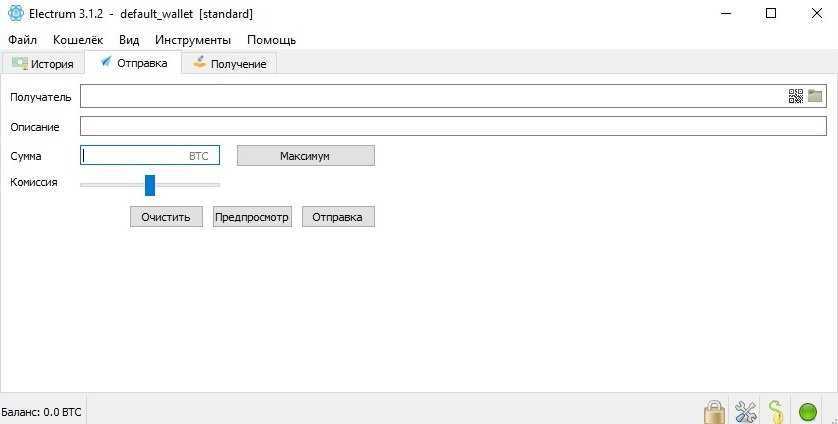Open the Помощь menu

[x=271, y=40]
